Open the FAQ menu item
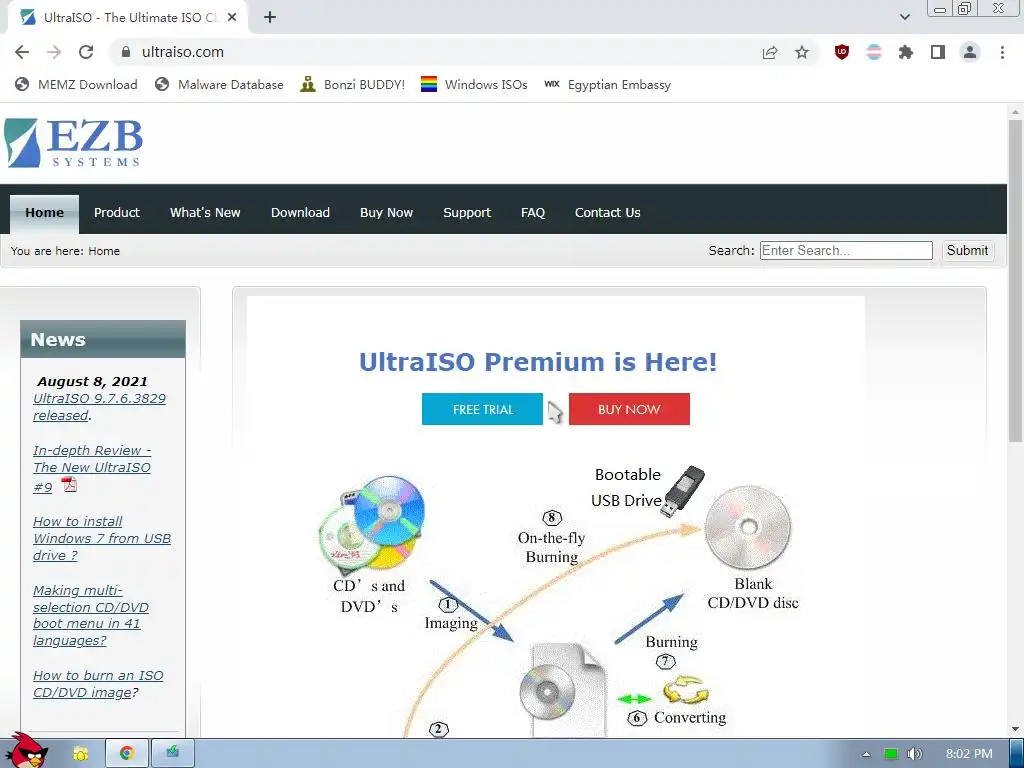 pyautogui.click(x=533, y=213)
